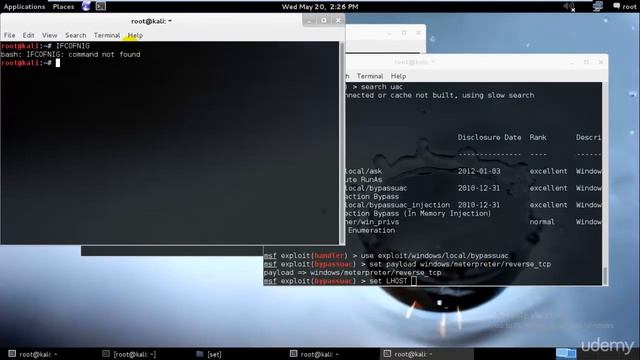This screenshot has height=360, width=640.
Task: Click 'payload => windows/meterpreter/reverse_tcp' line
Action: click(352, 272)
